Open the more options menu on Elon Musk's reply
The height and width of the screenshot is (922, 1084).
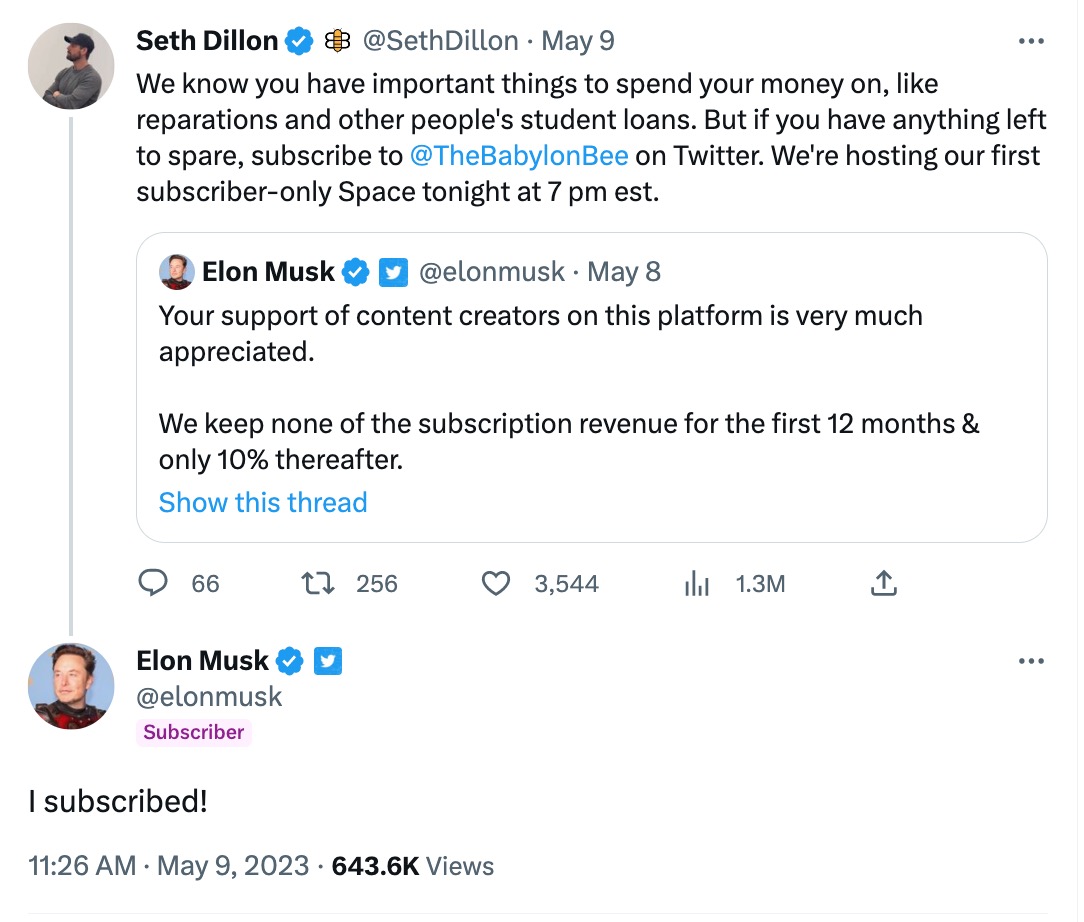point(1031,660)
